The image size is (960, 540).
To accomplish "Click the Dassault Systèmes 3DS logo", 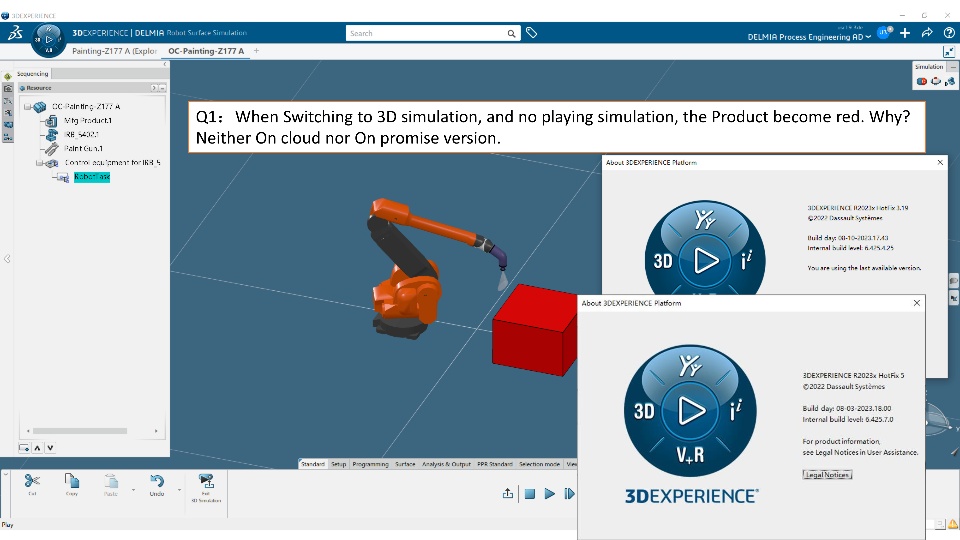I will (x=15, y=33).
